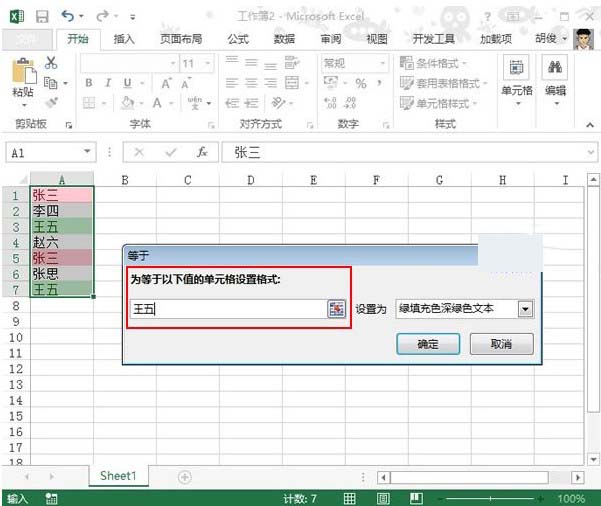Collapse the ribbon with the chevron

(x=590, y=125)
